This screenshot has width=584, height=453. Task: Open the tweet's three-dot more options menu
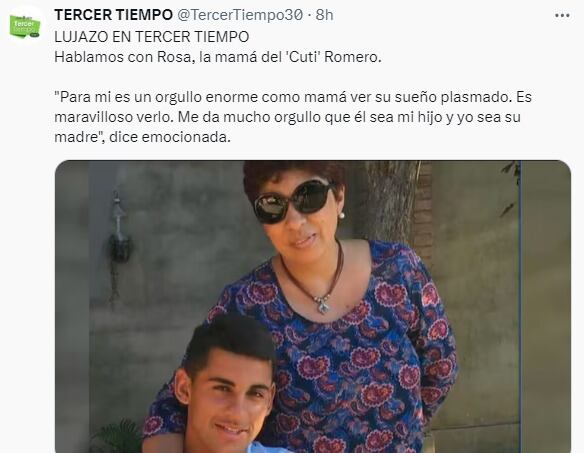(x=562, y=15)
